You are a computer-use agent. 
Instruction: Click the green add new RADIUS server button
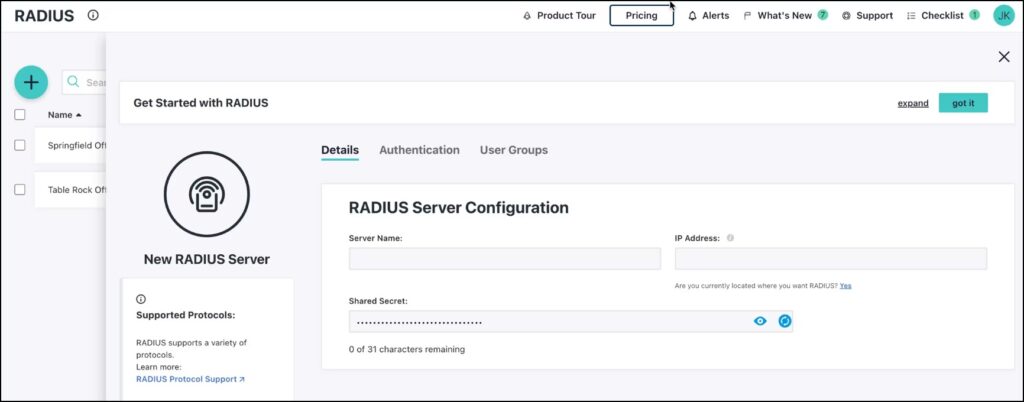click(x=31, y=82)
